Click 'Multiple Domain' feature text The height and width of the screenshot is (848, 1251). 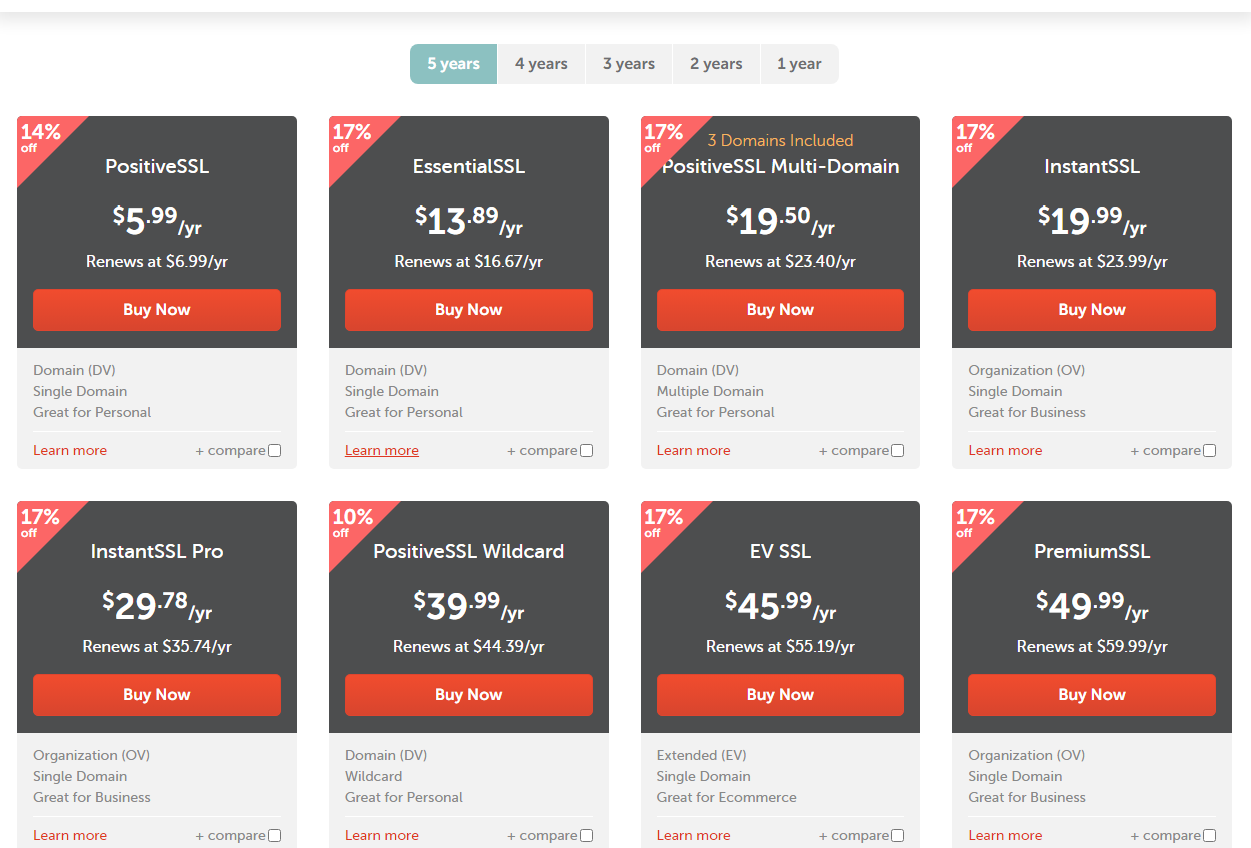click(x=710, y=392)
